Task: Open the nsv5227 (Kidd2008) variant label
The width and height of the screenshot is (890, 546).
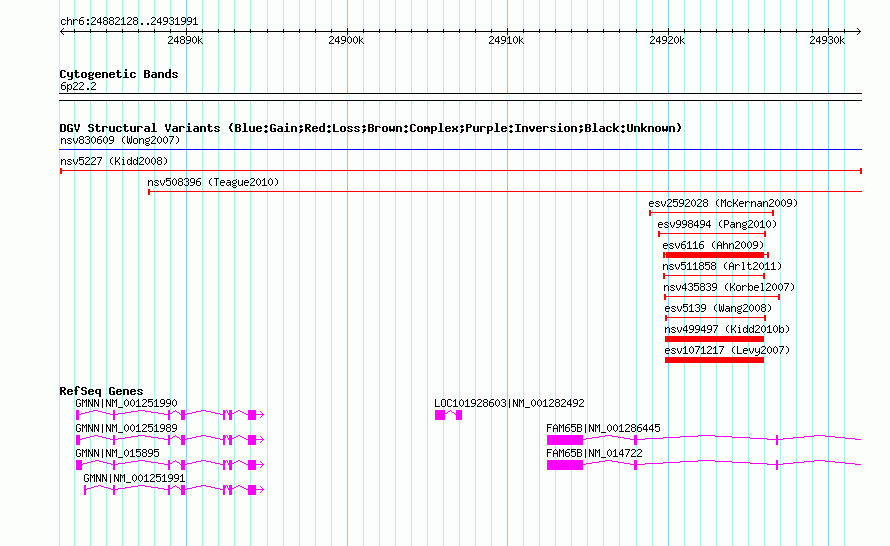Action: pyautogui.click(x=114, y=161)
